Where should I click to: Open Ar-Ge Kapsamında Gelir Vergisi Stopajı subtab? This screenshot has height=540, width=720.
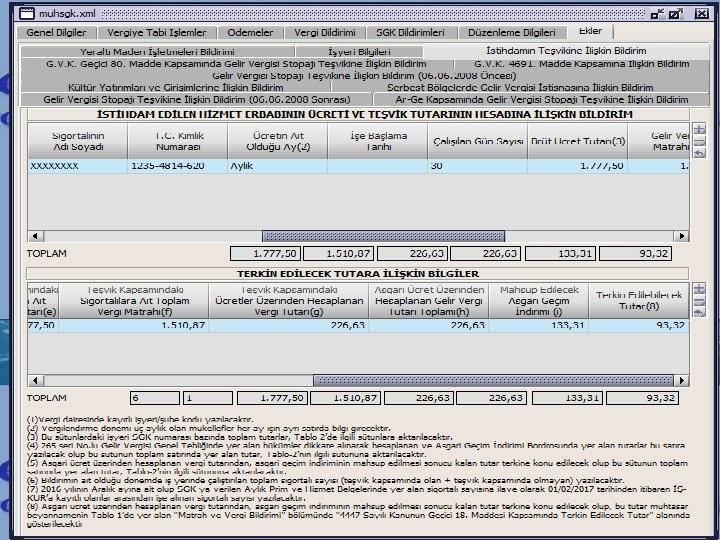pyautogui.click(x=542, y=99)
